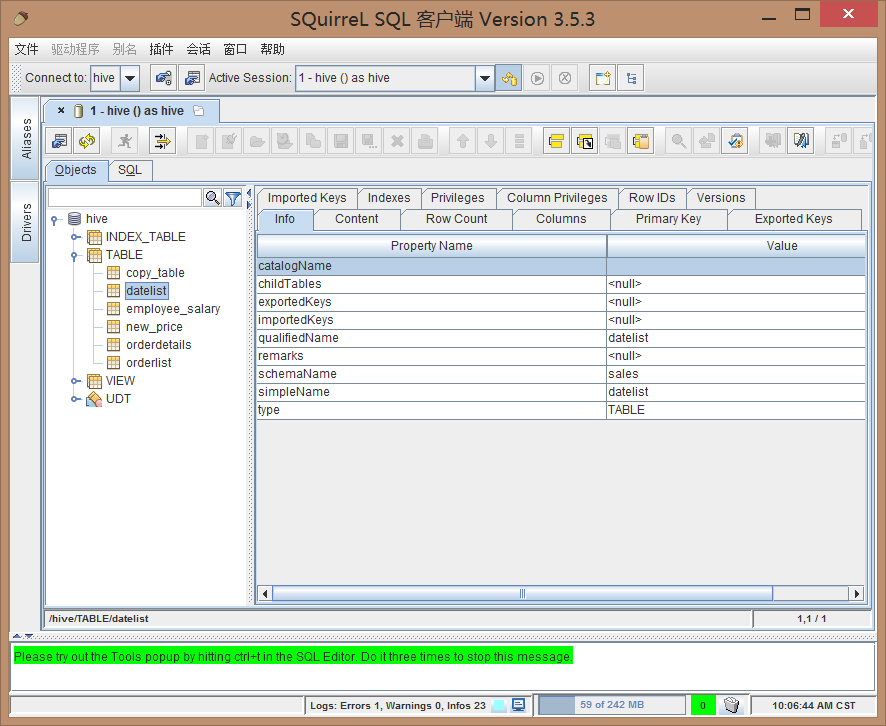886x726 pixels.
Task: Click the yellow panel icon left of the magnifier
Action: [x=641, y=141]
